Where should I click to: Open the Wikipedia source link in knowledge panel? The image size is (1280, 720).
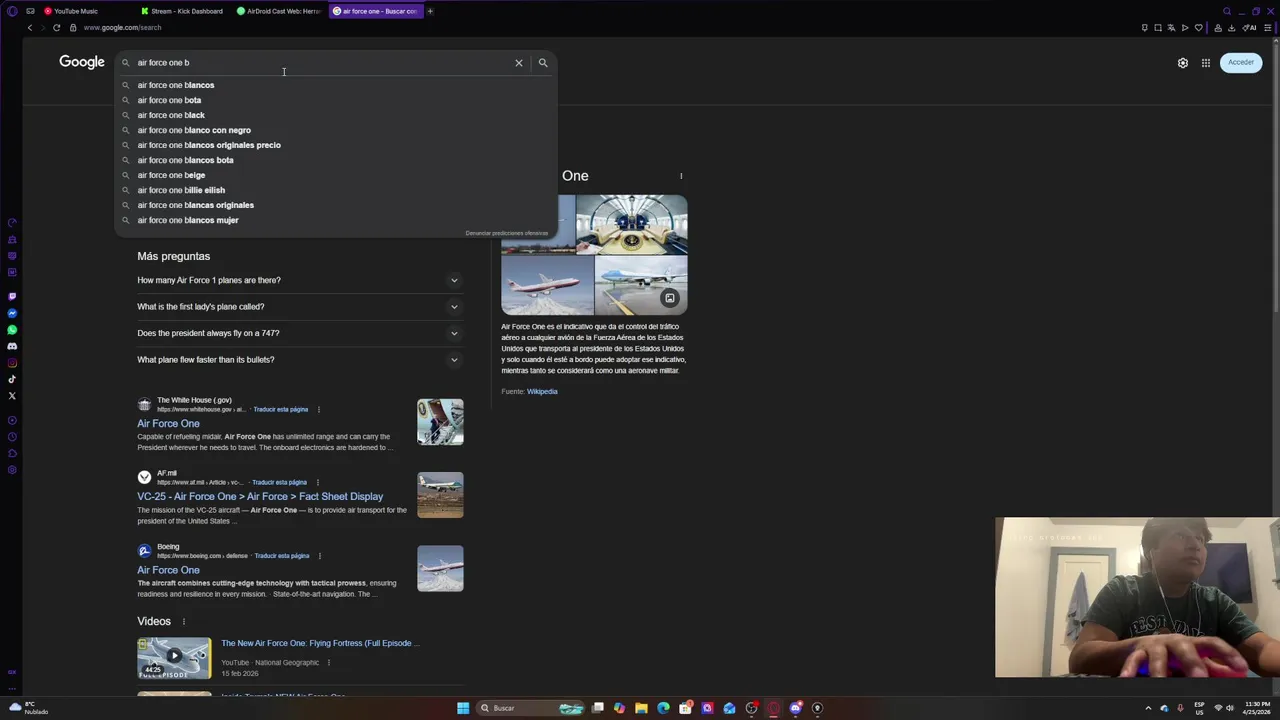point(542,392)
